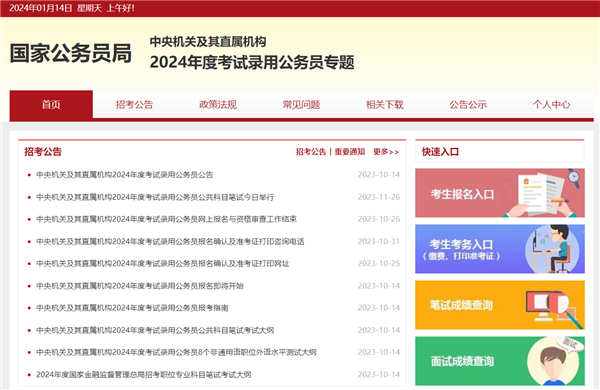The height and width of the screenshot is (390, 600).
Task: Open the 相关下载 navigation tab
Action: (x=385, y=104)
